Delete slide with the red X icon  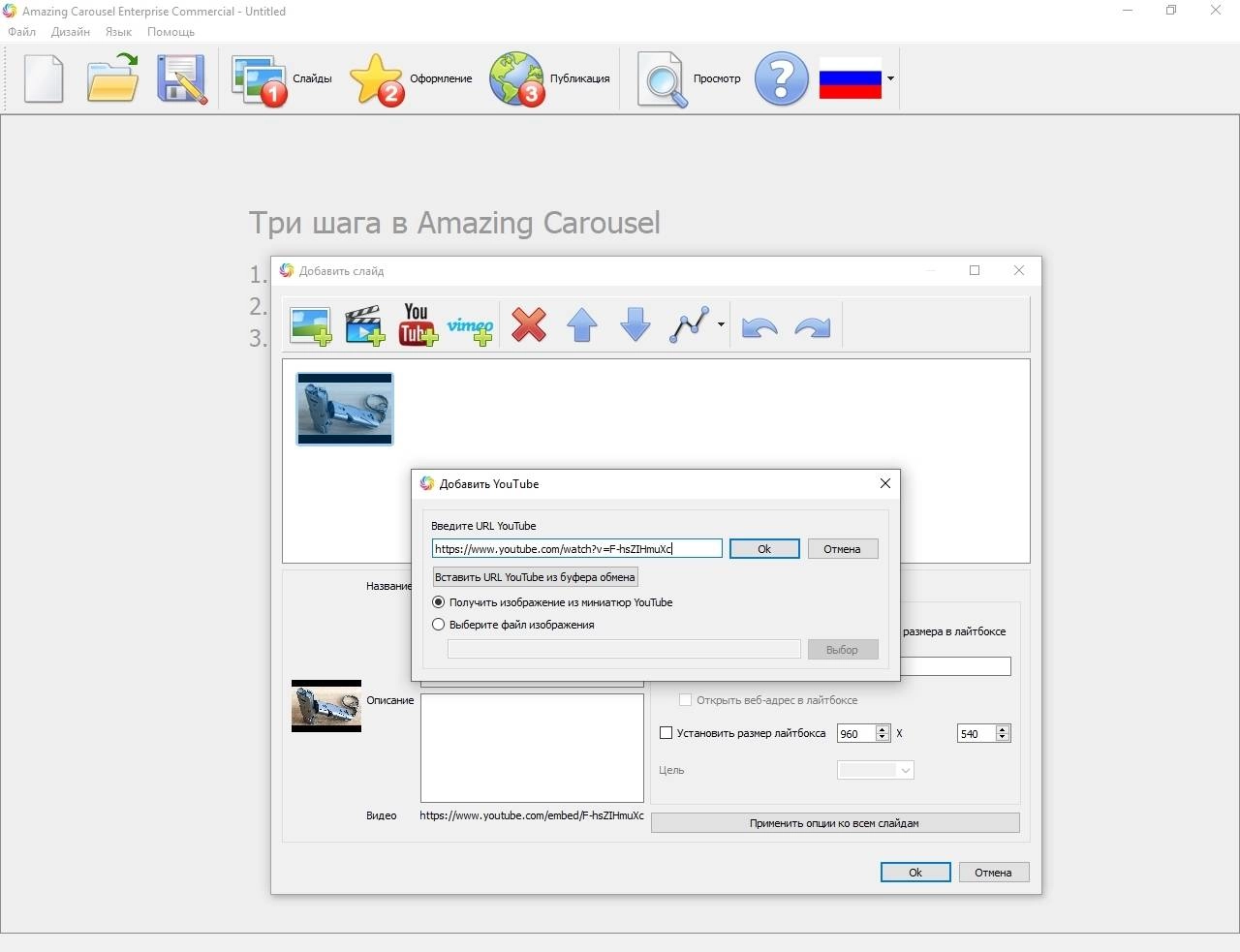[529, 325]
